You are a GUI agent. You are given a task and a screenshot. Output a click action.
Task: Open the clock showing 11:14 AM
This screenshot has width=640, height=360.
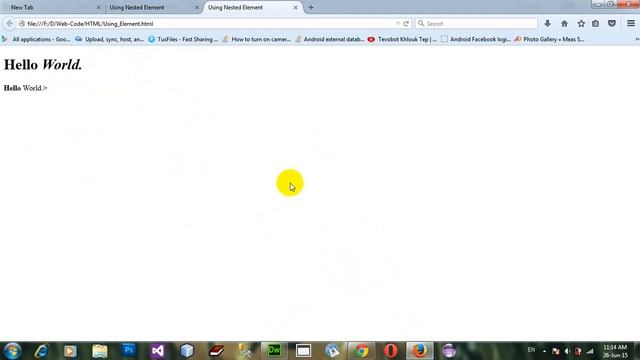(615, 351)
